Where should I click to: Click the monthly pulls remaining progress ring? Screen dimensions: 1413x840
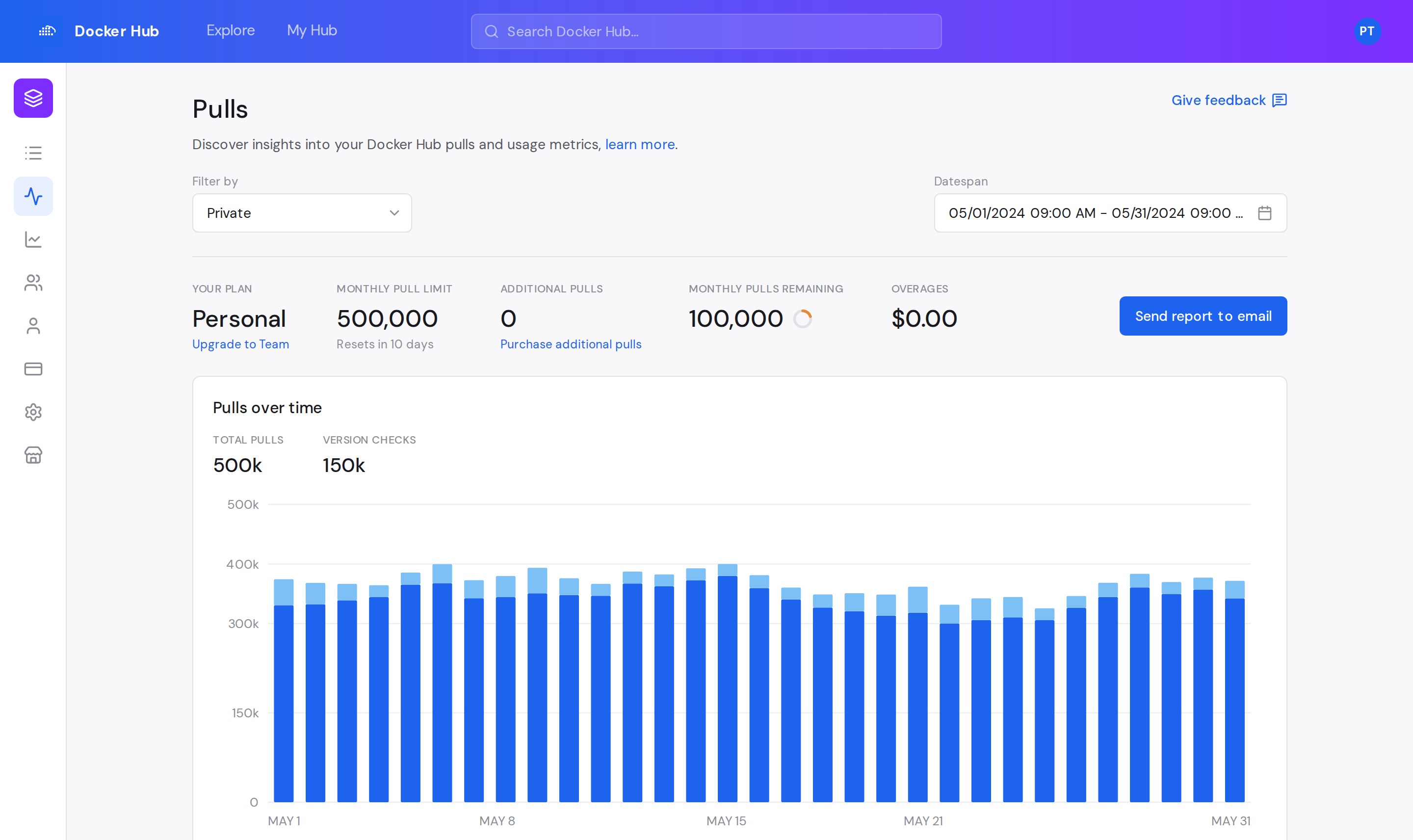(x=802, y=318)
